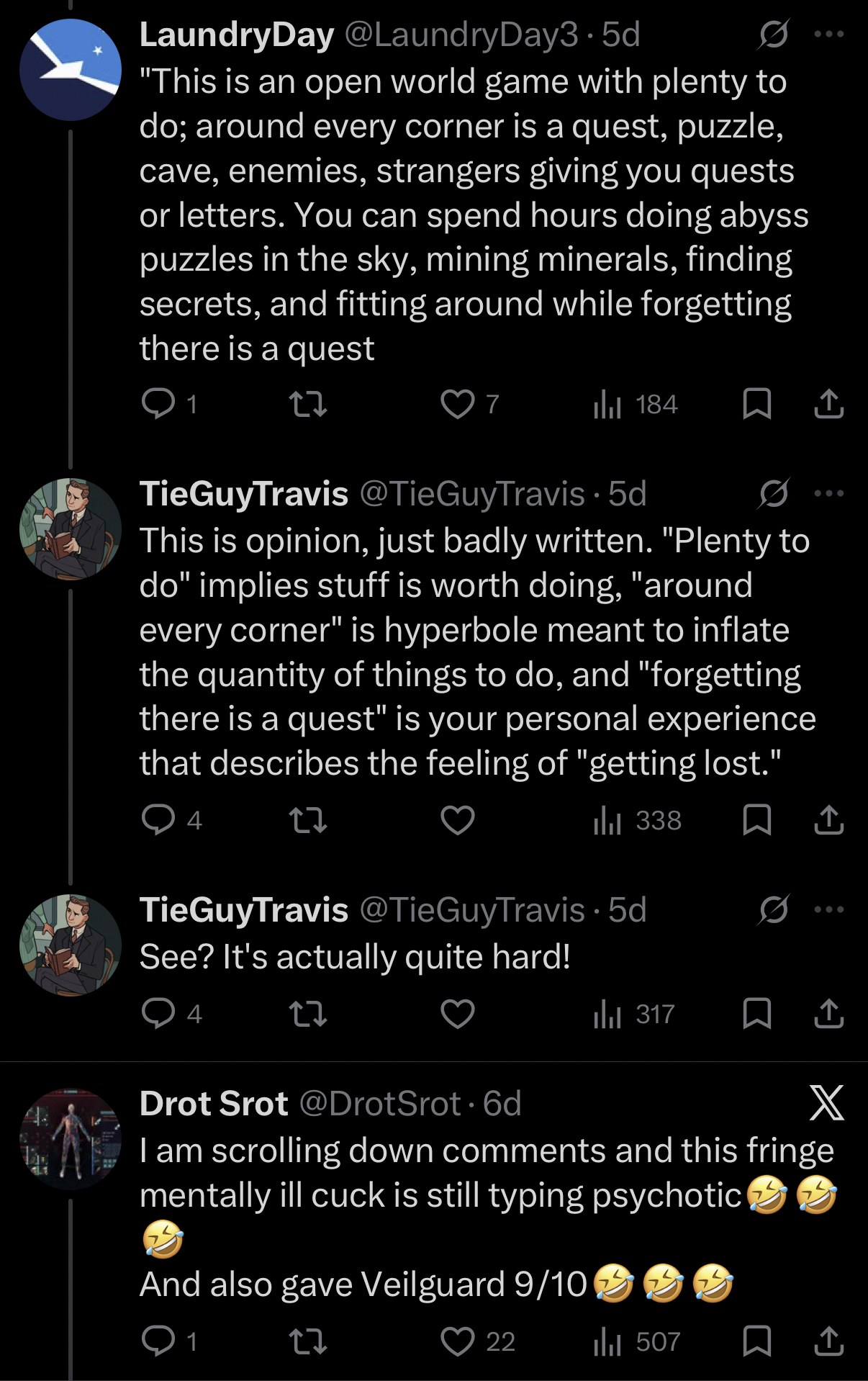Repost LaundryDay's tweet
Image resolution: width=868 pixels, height=1381 pixels.
[x=308, y=404]
